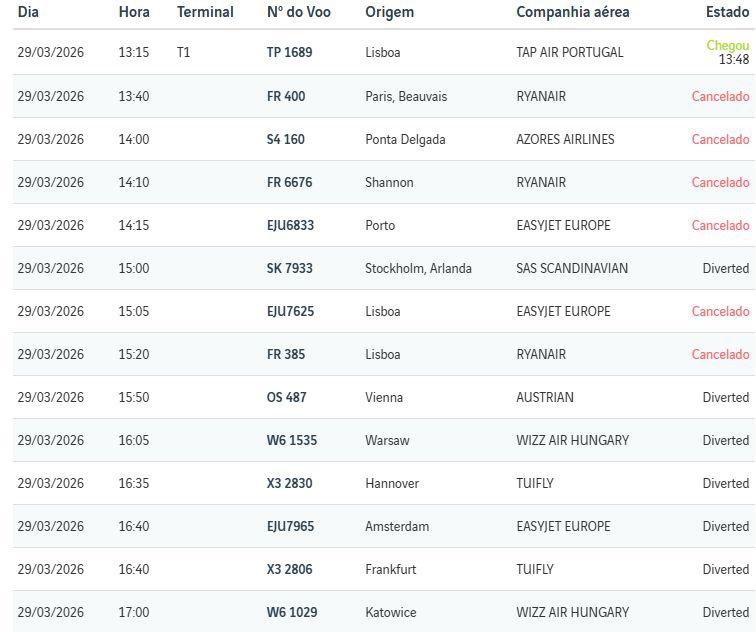The image size is (756, 632).
Task: Select flight X3 2806 from Frankfurt
Action: (289, 570)
